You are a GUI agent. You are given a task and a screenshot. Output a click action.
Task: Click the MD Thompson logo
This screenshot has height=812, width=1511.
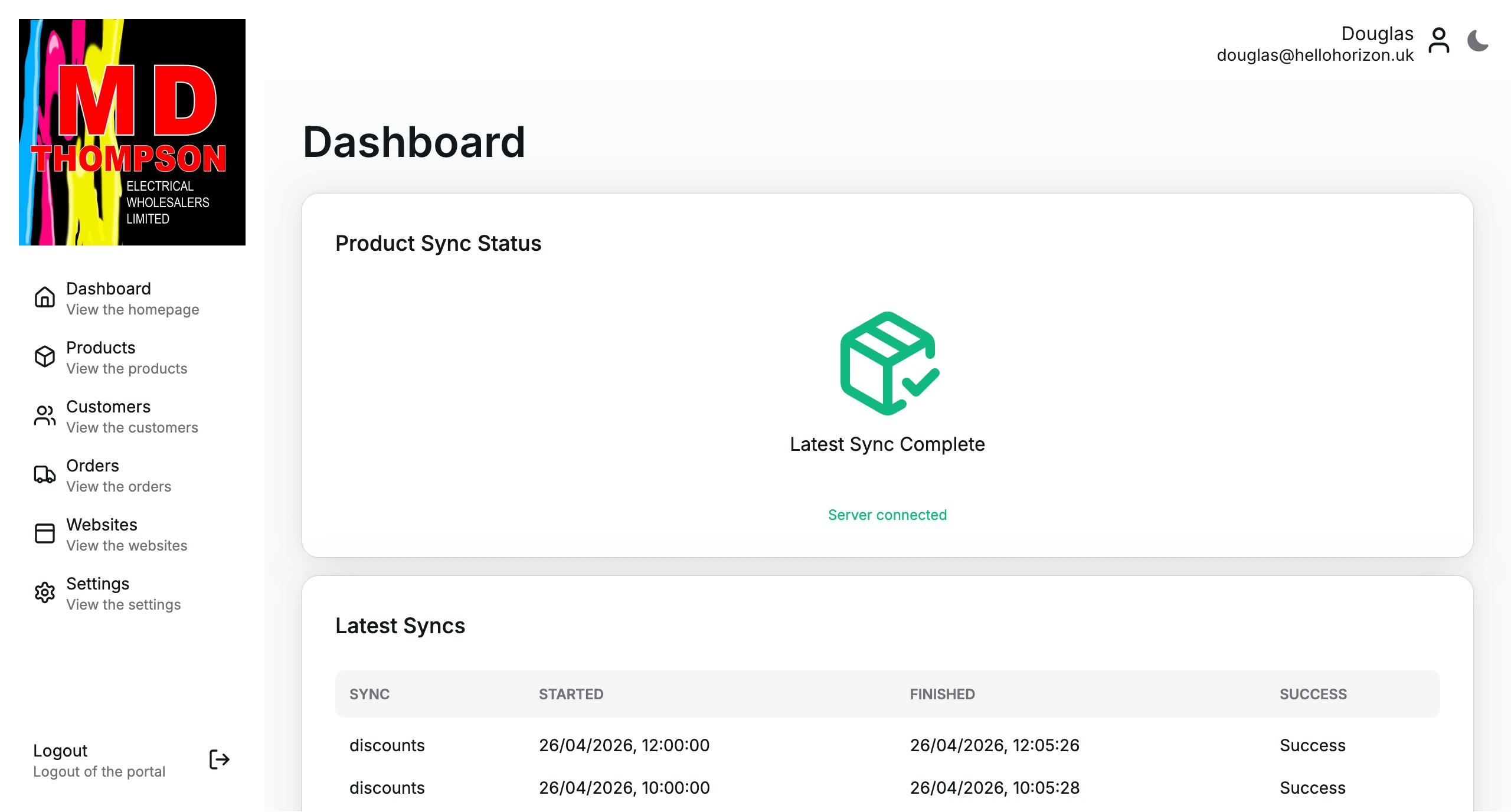pos(132,131)
